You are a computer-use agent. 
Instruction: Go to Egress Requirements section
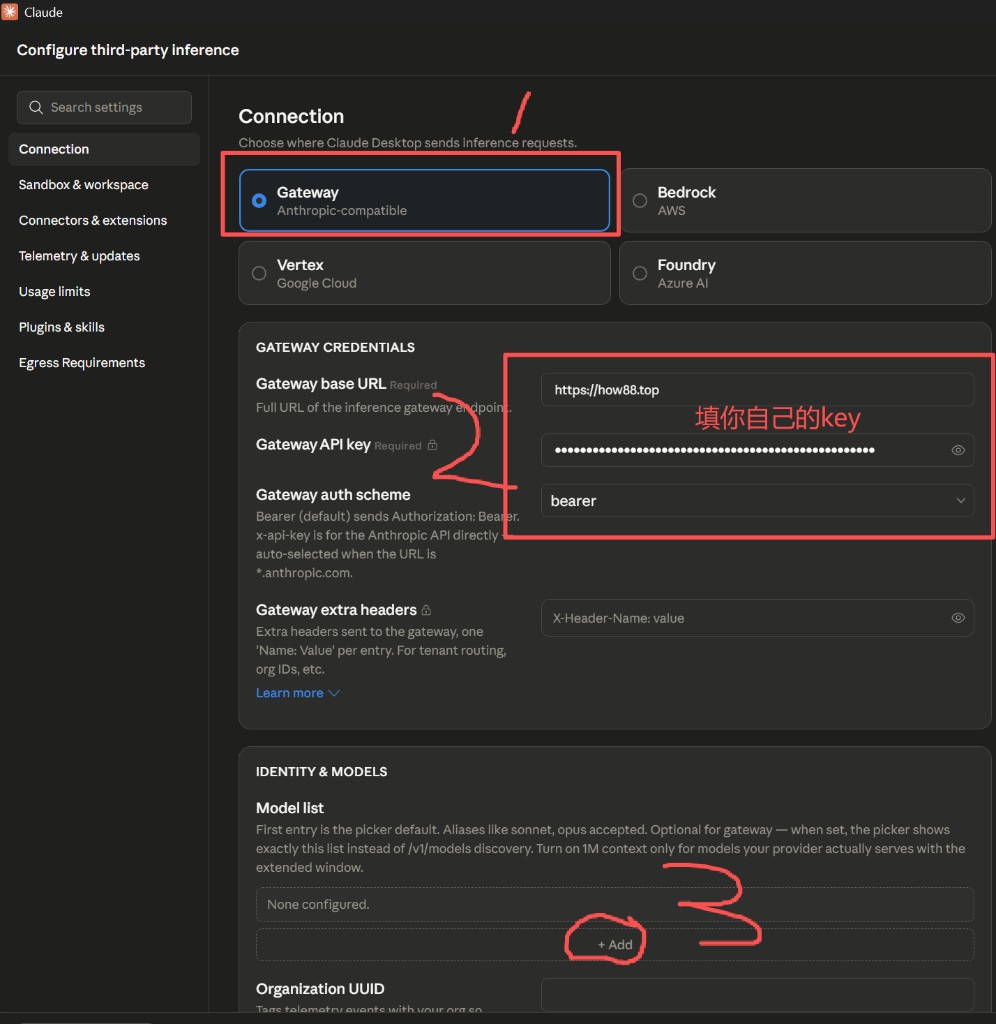(x=82, y=362)
